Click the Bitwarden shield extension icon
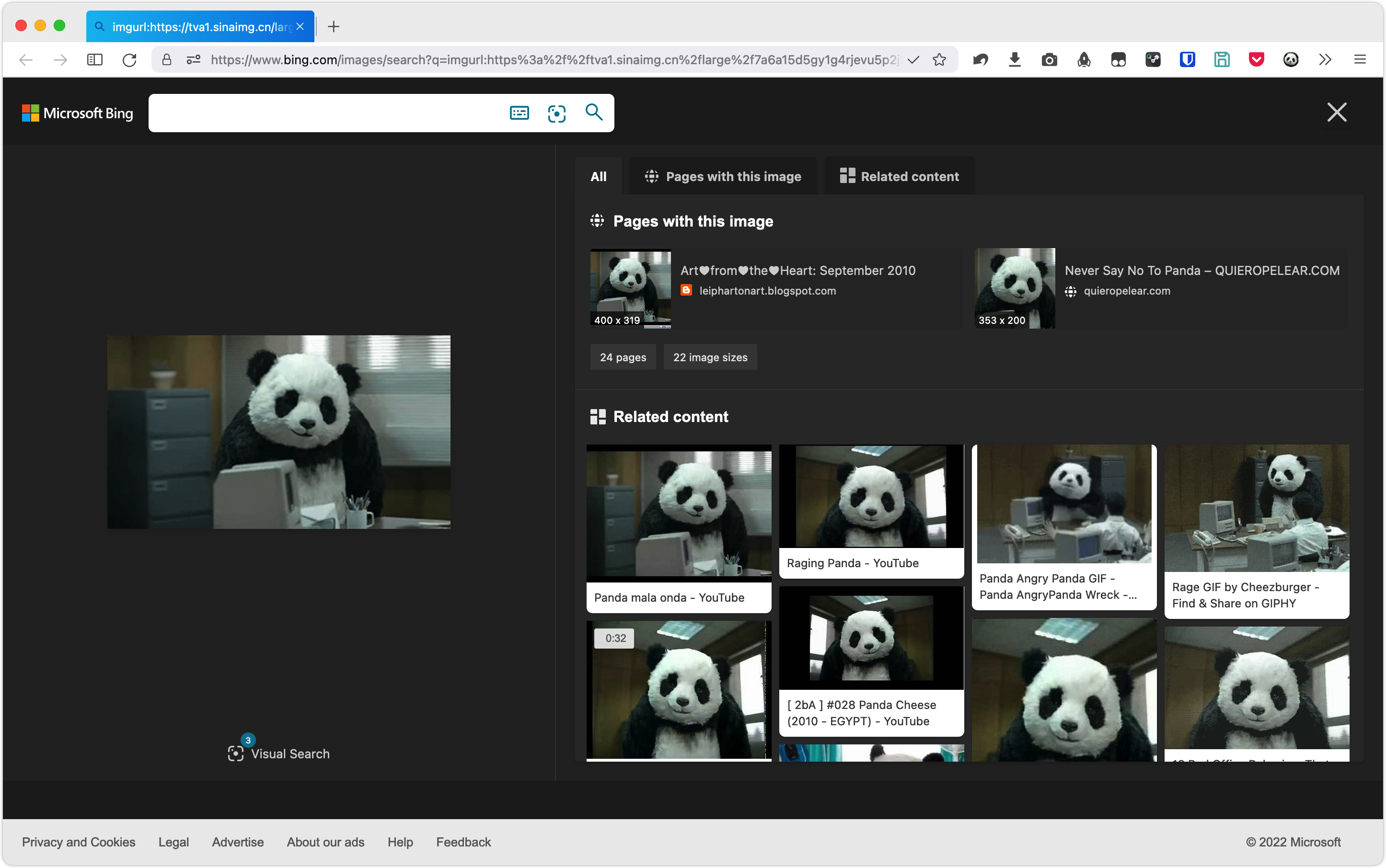 [x=1187, y=60]
